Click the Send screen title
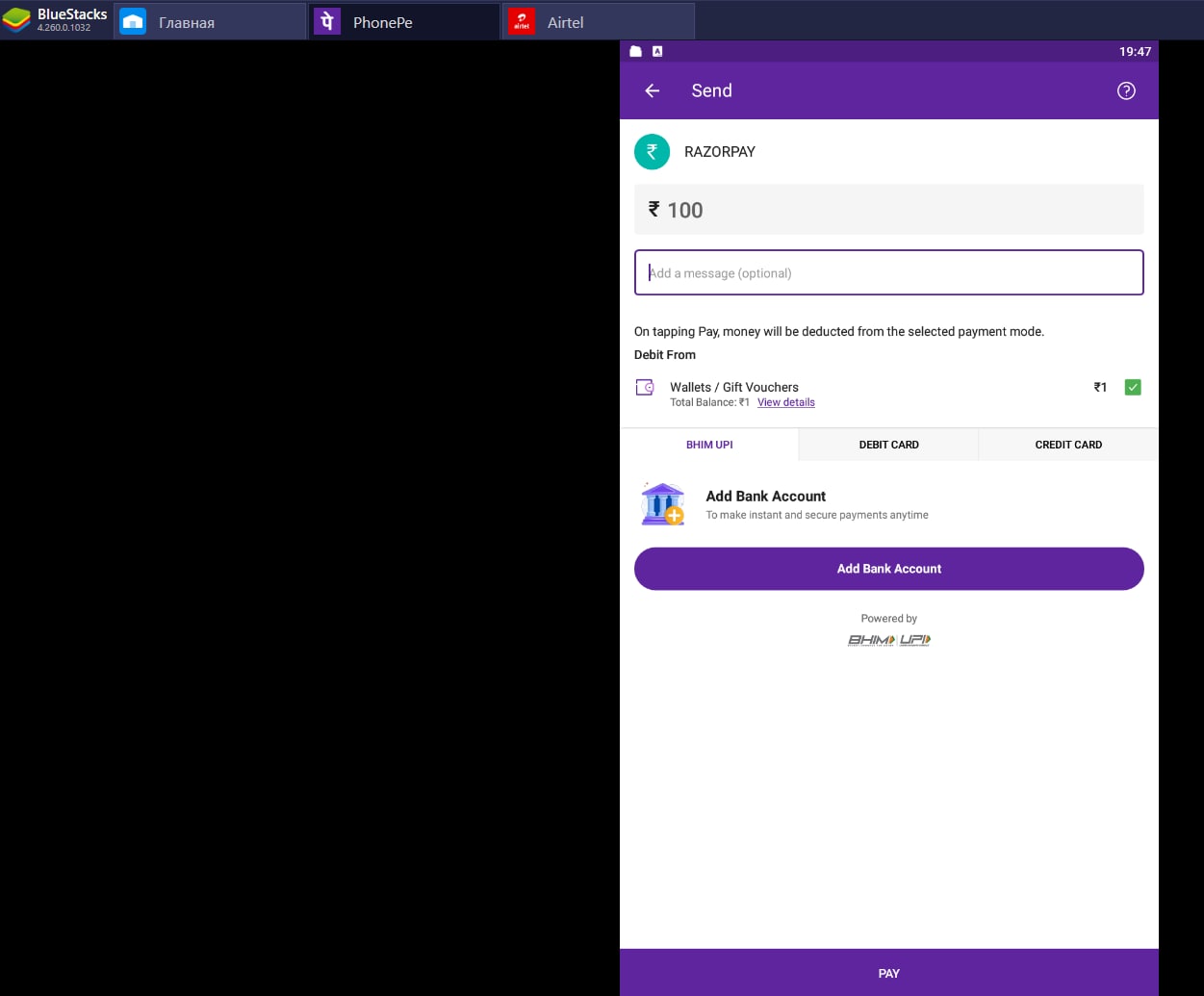This screenshot has height=996, width=1204. point(712,90)
